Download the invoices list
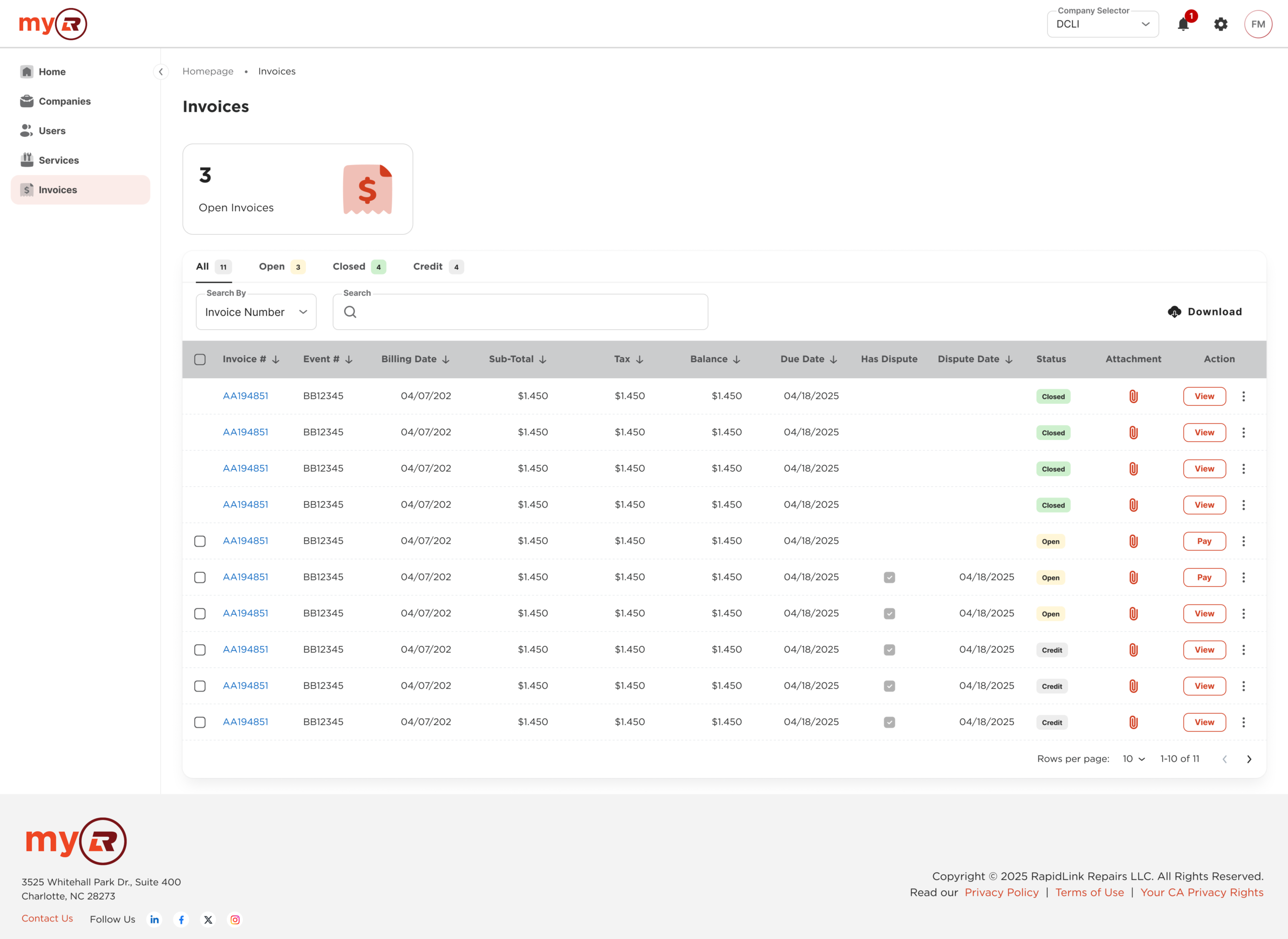The image size is (1288, 939). pyautogui.click(x=1204, y=311)
